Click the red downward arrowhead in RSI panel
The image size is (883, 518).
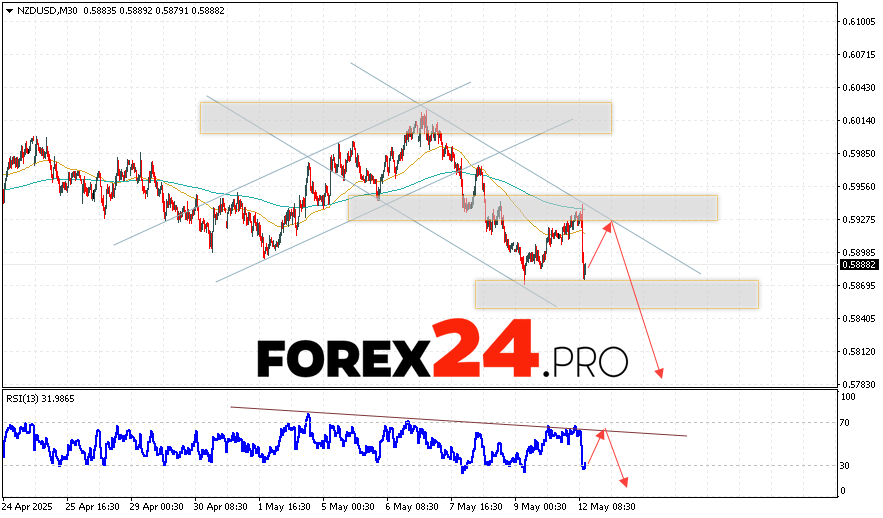pos(625,483)
